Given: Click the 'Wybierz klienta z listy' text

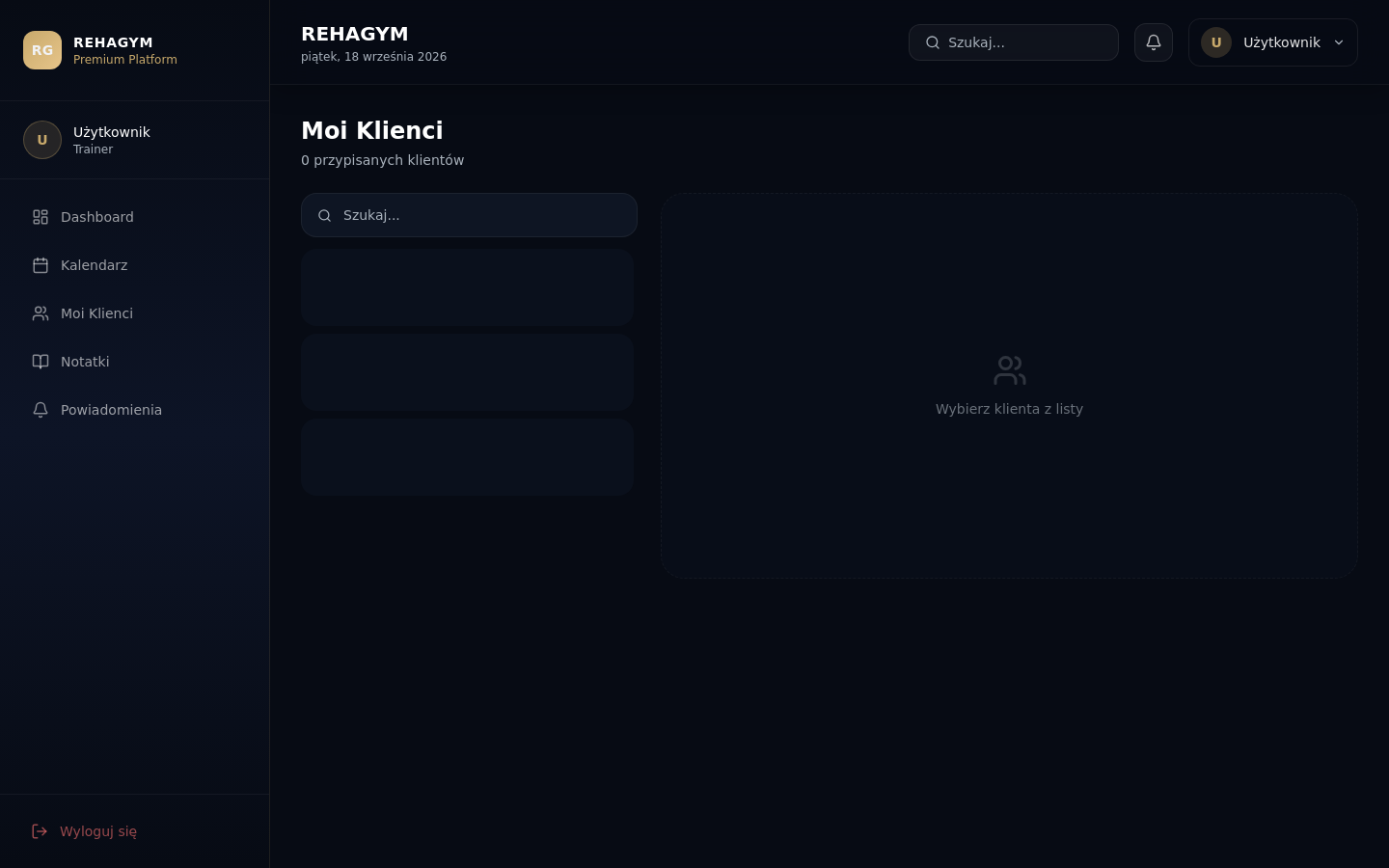Looking at the screenshot, I should [1009, 409].
